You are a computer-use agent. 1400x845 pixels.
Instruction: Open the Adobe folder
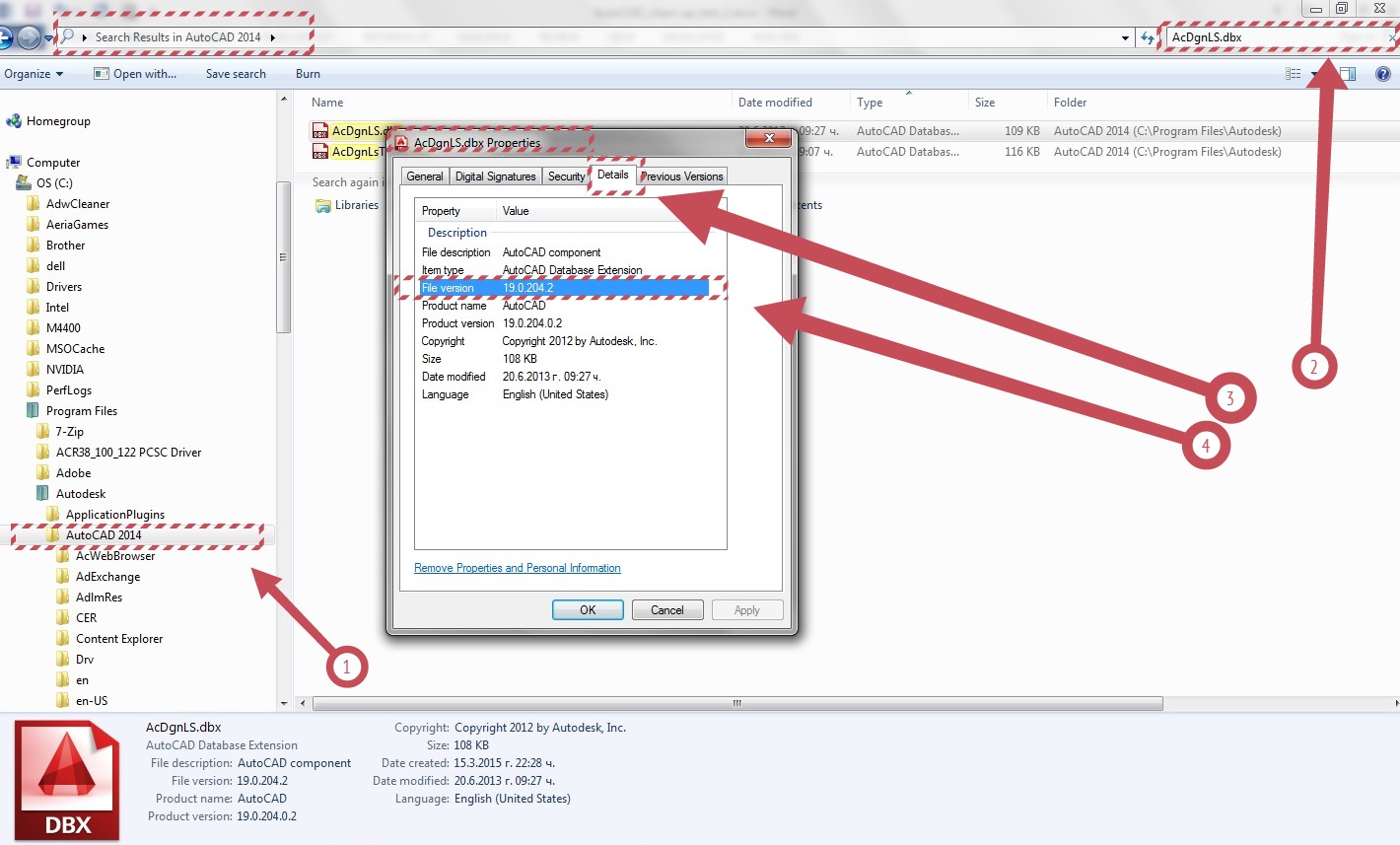[64, 473]
